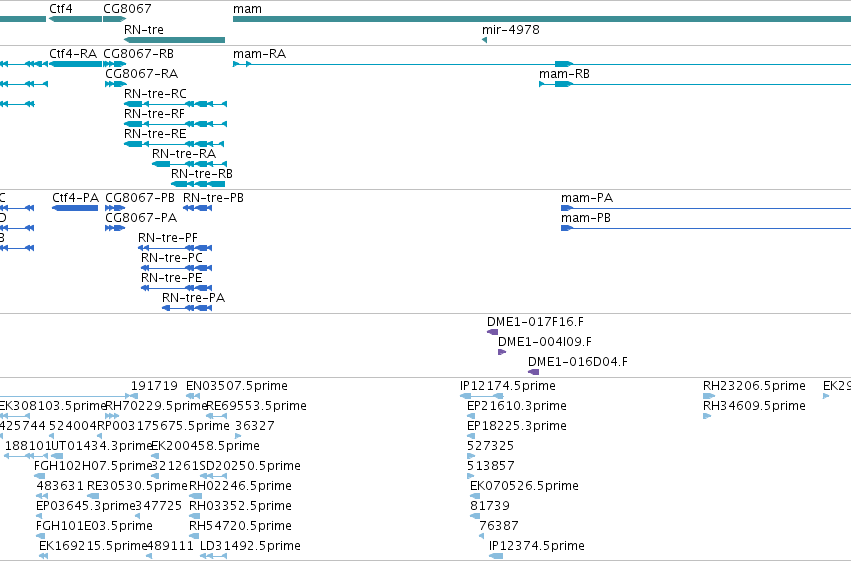Click the RE69553.5prime EST label
This screenshot has height=561, width=851.
pos(256,406)
